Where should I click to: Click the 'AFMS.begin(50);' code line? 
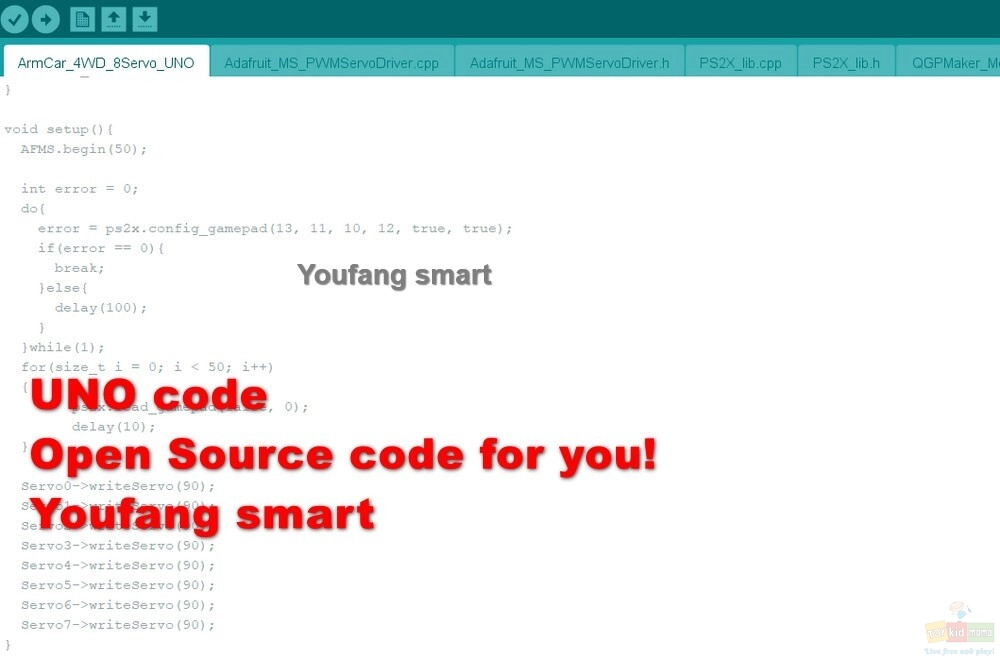tap(84, 149)
